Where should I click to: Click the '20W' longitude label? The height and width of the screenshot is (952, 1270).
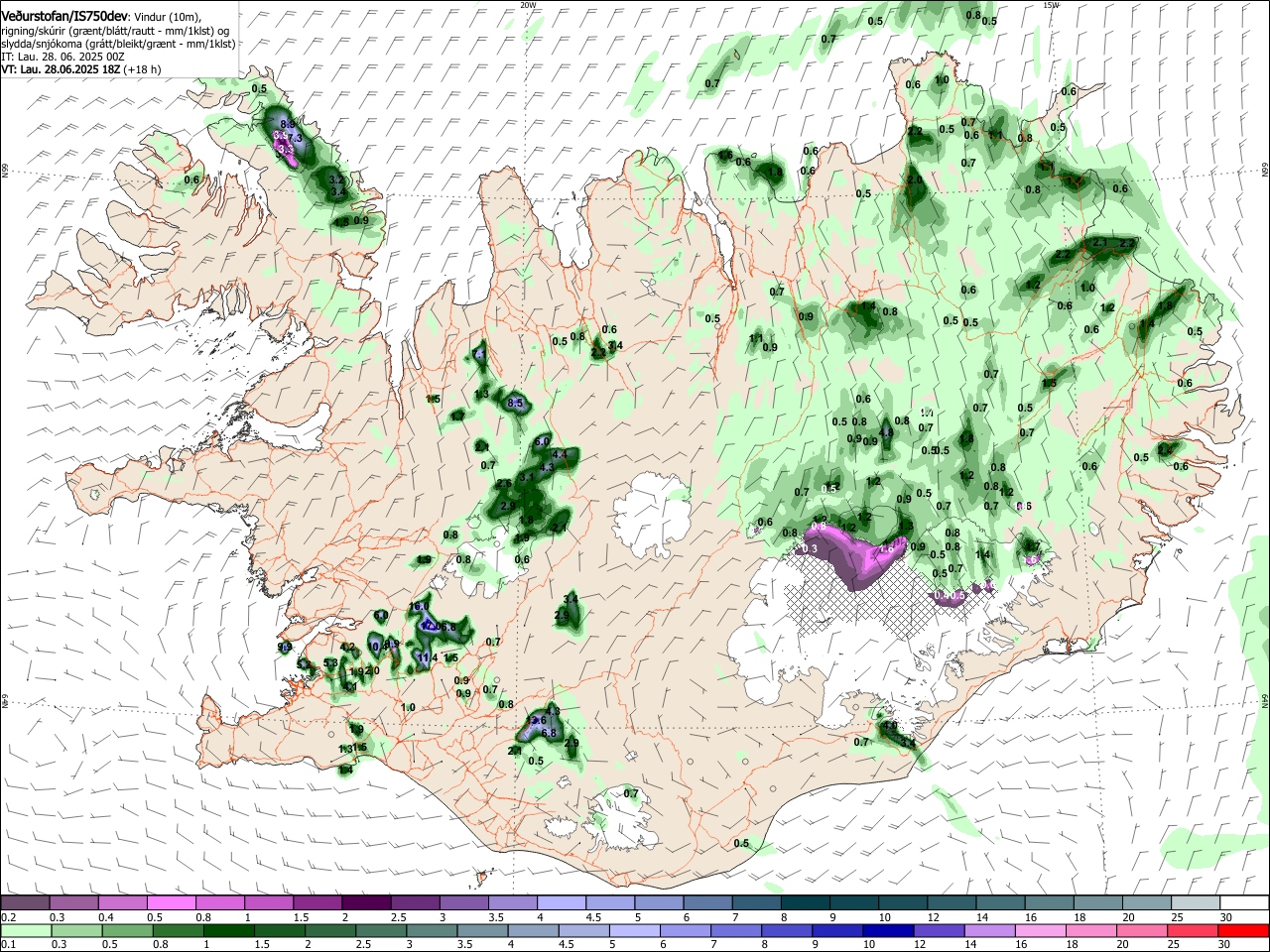[x=528, y=4]
